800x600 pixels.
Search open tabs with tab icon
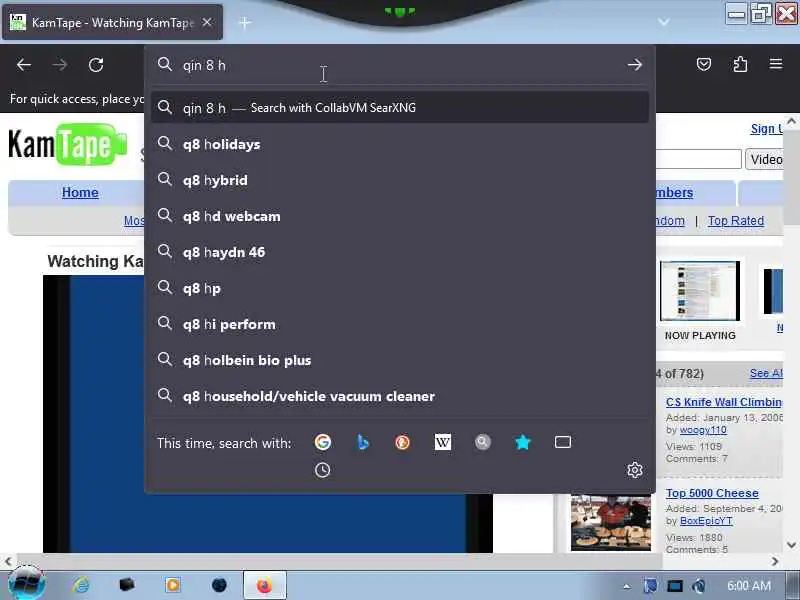click(x=563, y=442)
